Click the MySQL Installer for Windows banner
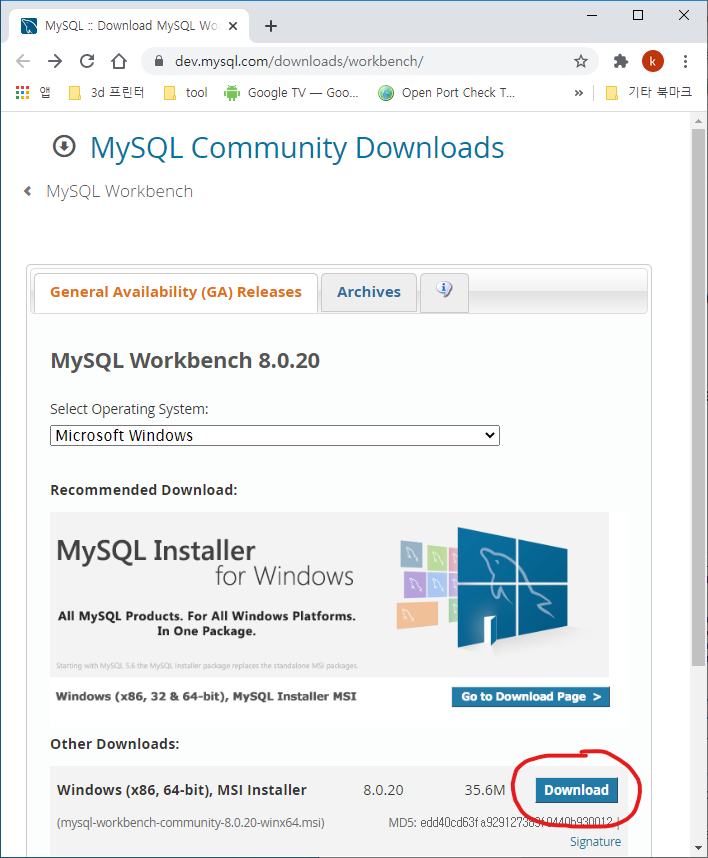Image resolution: width=708 pixels, height=858 pixels. click(329, 594)
